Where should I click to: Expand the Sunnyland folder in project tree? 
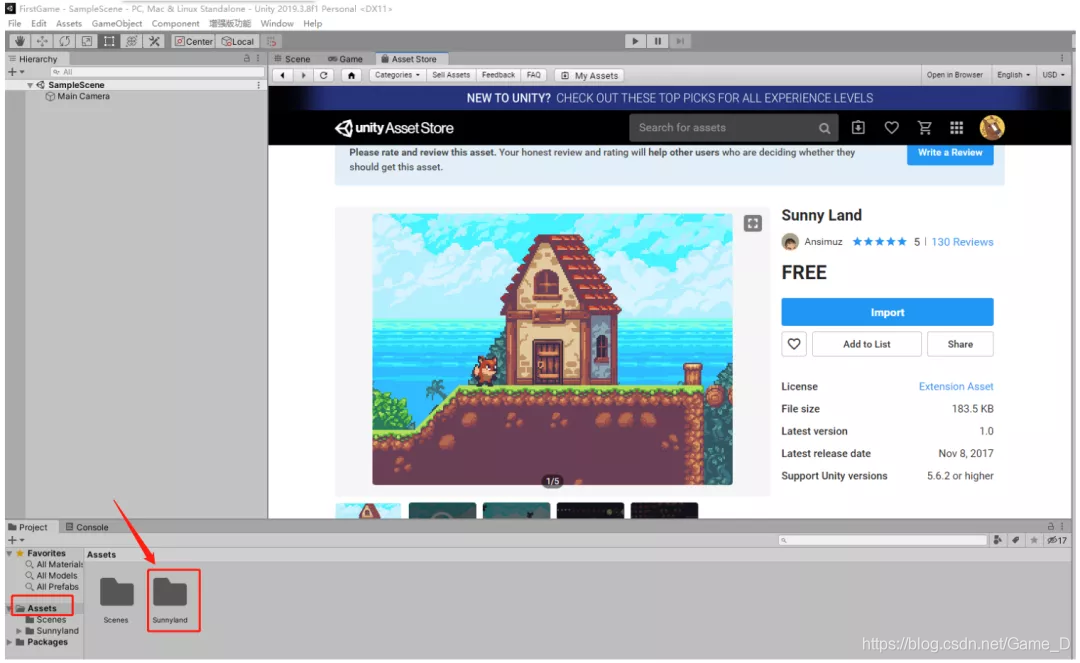[19, 632]
